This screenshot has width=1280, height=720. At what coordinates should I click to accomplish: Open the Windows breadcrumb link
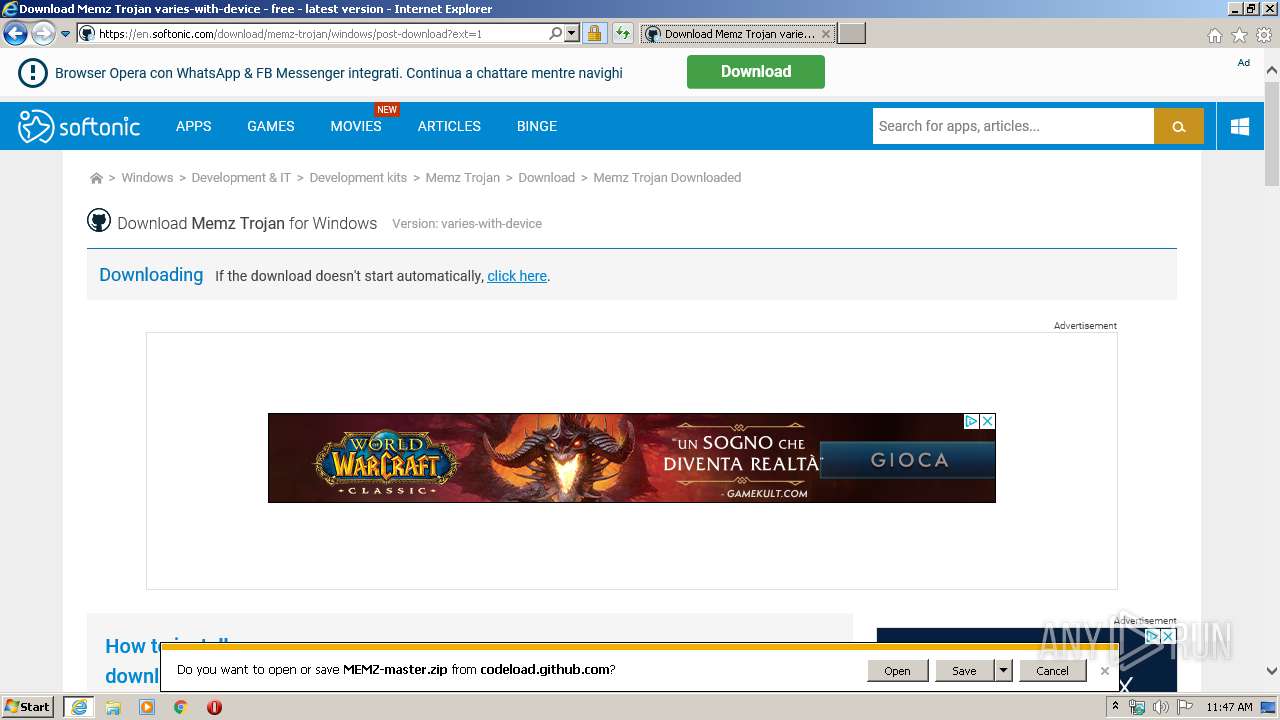point(147,178)
